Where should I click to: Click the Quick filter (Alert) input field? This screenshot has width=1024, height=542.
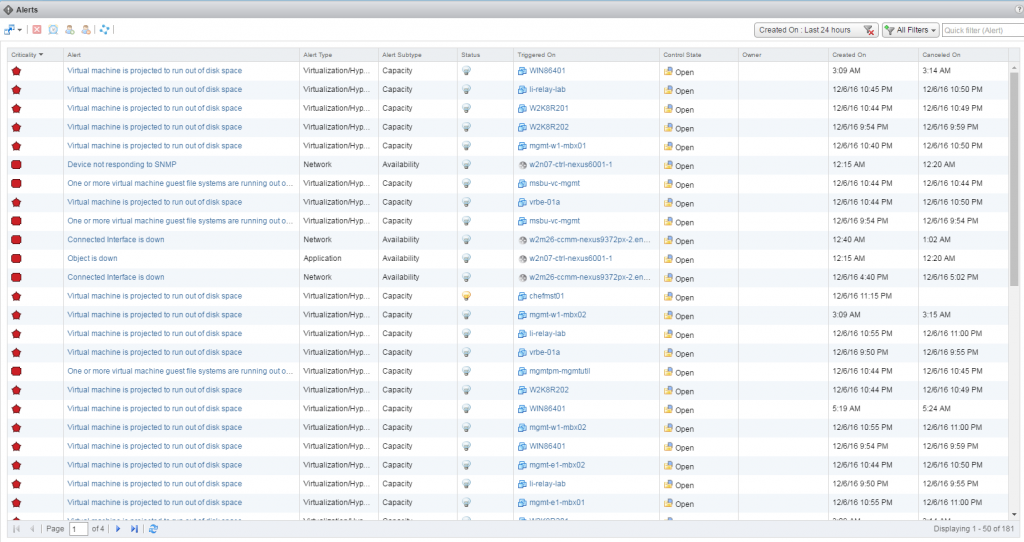pos(981,31)
